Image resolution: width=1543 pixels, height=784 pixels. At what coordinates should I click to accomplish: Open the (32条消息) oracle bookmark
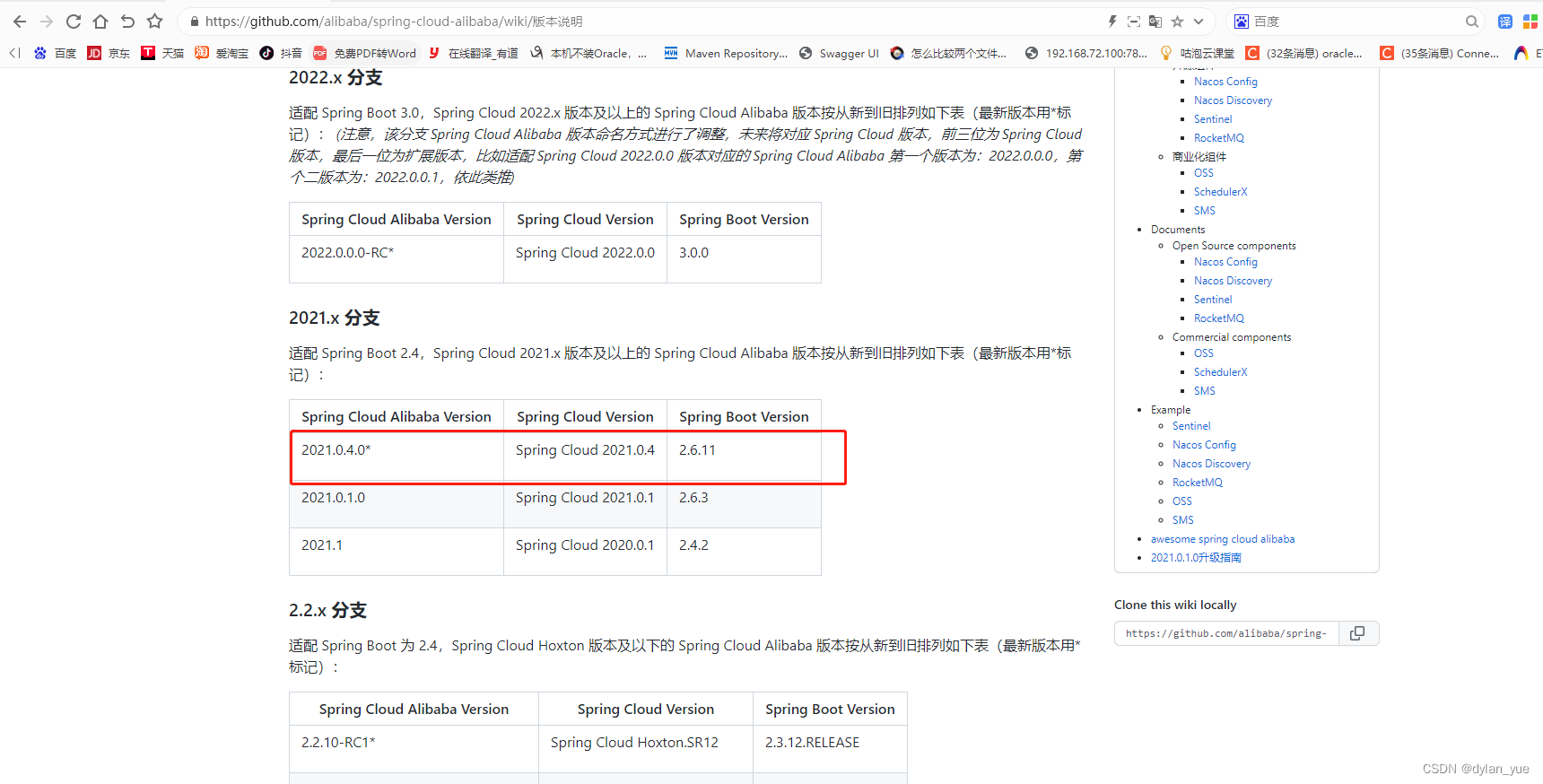[x=1304, y=53]
